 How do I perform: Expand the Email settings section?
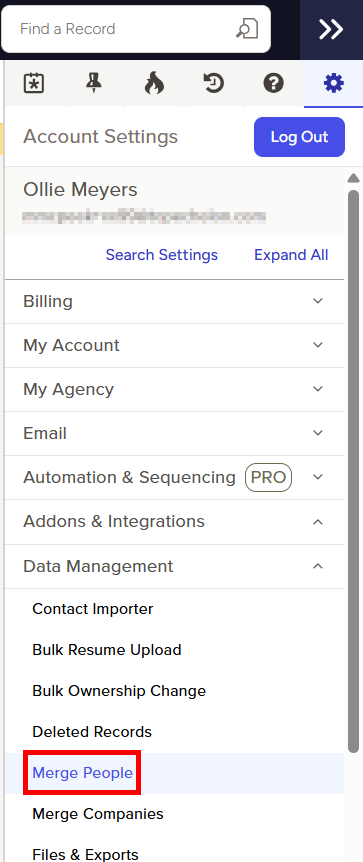coord(174,433)
